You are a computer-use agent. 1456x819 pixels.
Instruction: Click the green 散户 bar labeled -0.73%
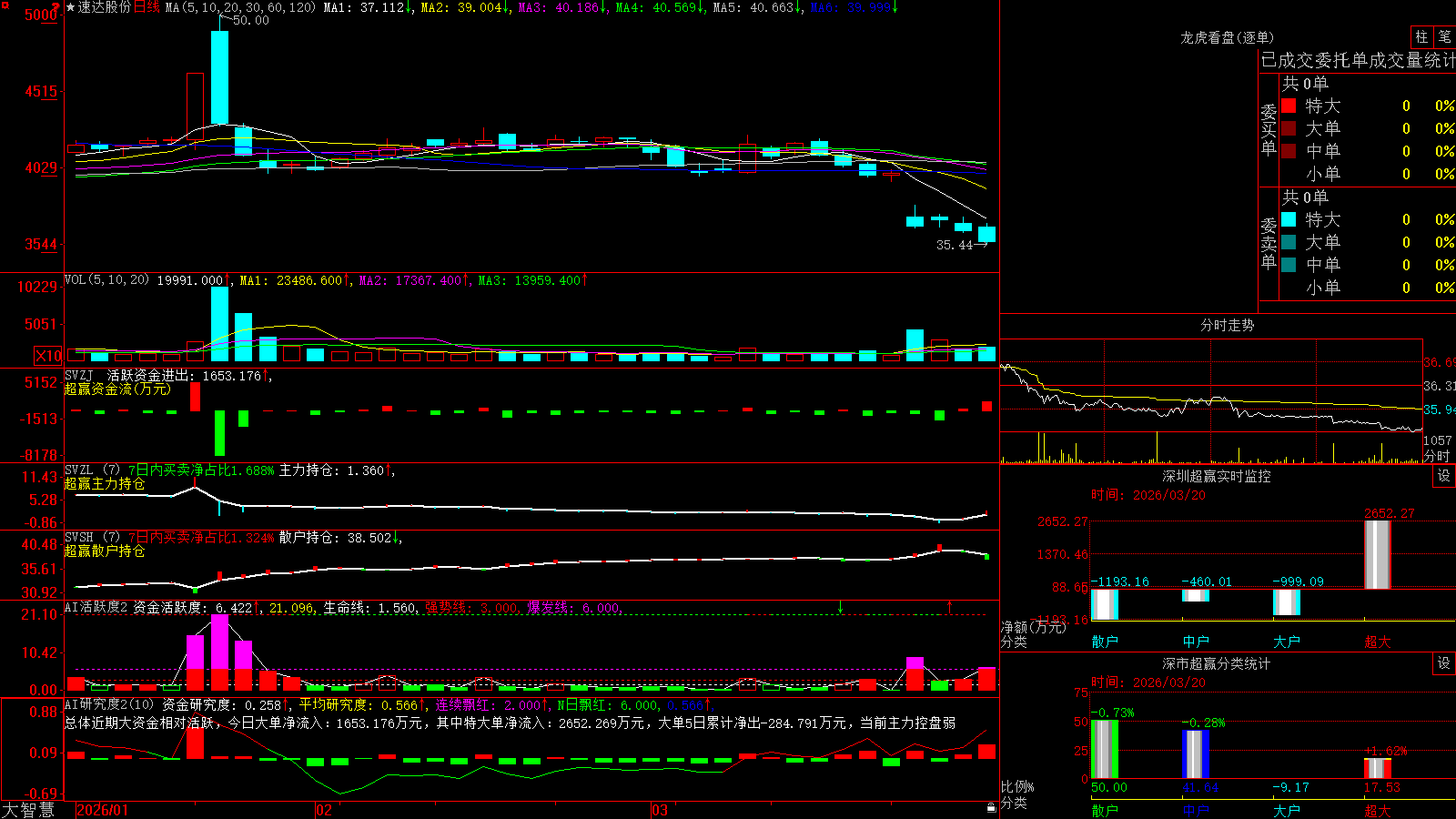click(1105, 749)
